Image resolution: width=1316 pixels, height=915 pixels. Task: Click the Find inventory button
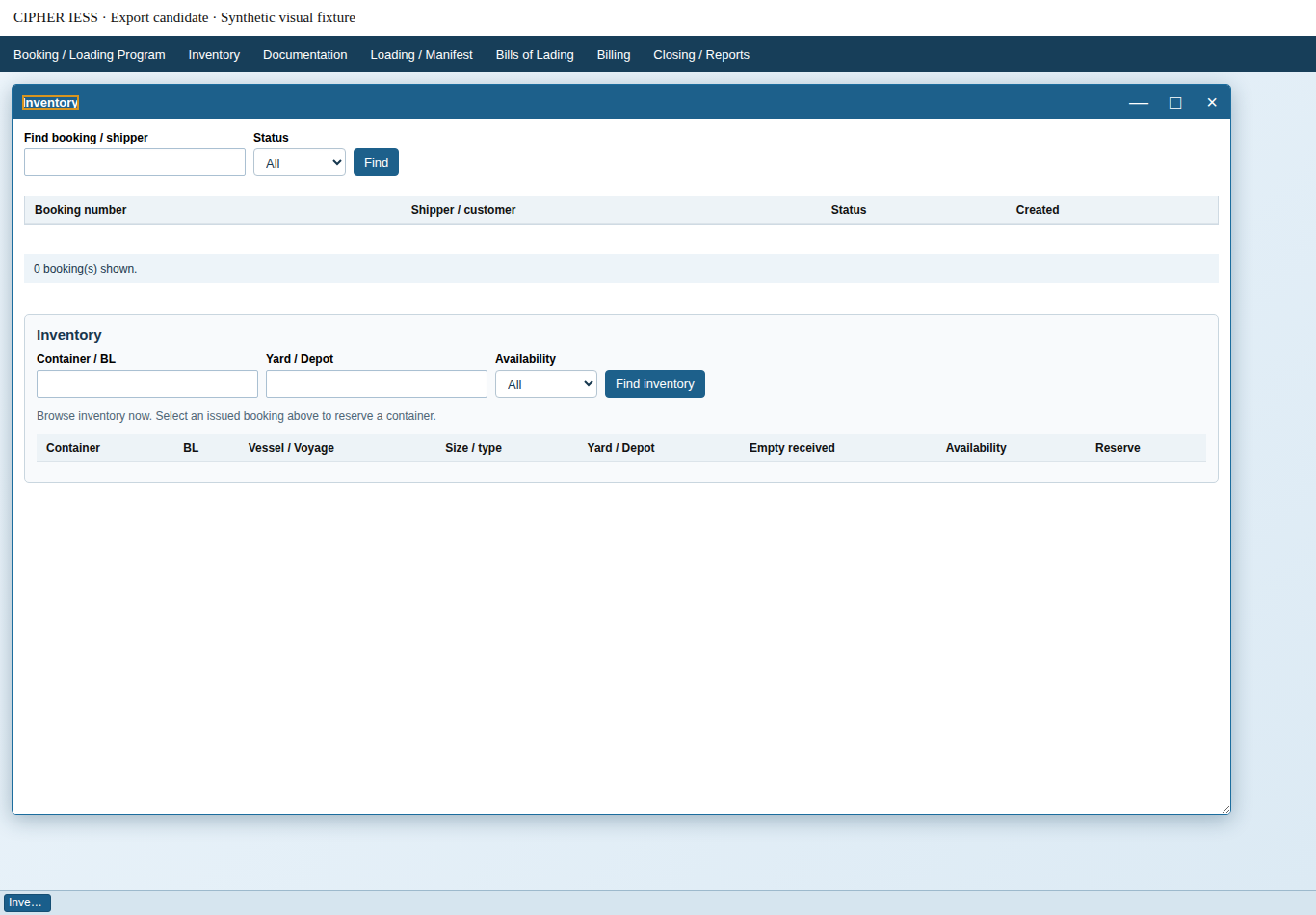click(x=655, y=384)
